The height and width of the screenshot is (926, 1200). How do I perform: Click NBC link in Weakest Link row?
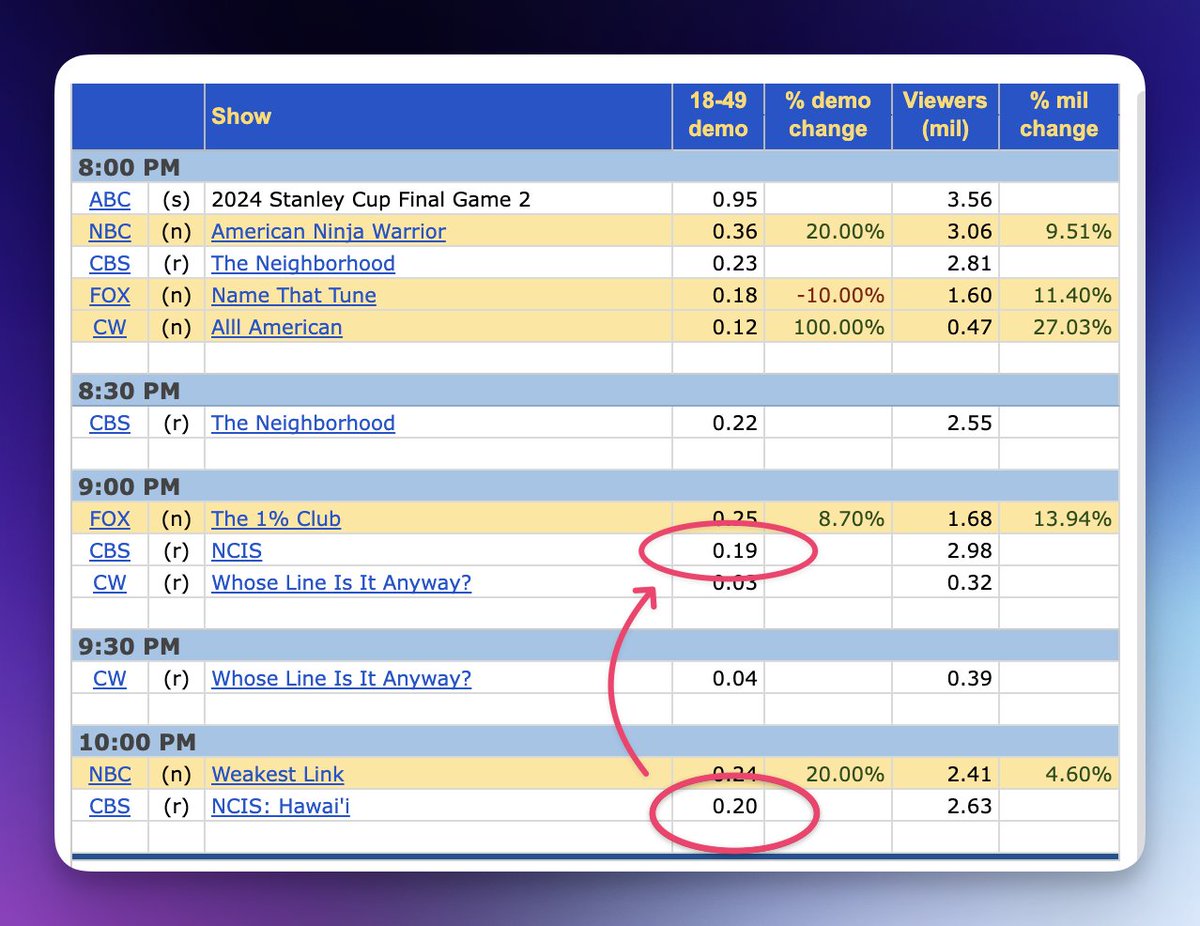click(110, 775)
